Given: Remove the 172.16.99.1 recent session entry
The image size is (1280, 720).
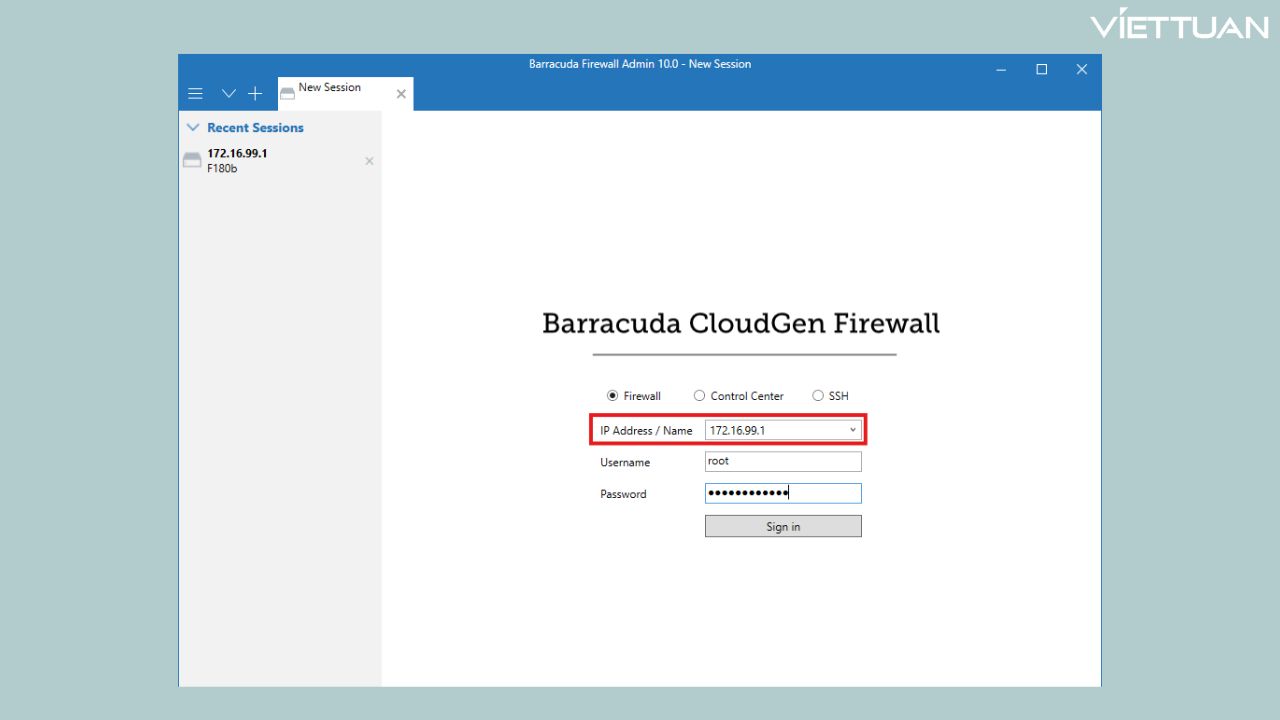Looking at the screenshot, I should point(369,161).
